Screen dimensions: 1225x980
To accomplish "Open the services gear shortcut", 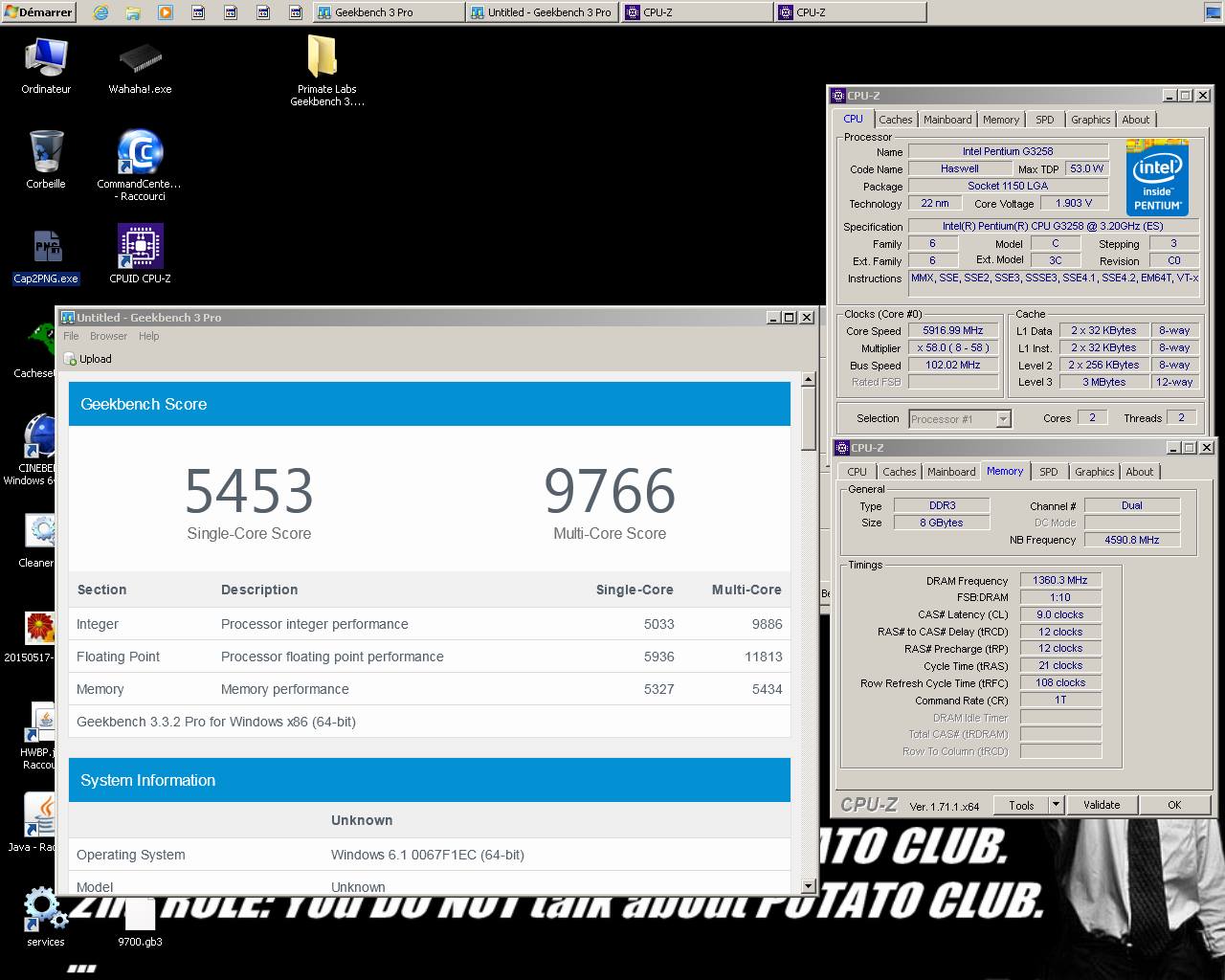I will pyautogui.click(x=45, y=916).
